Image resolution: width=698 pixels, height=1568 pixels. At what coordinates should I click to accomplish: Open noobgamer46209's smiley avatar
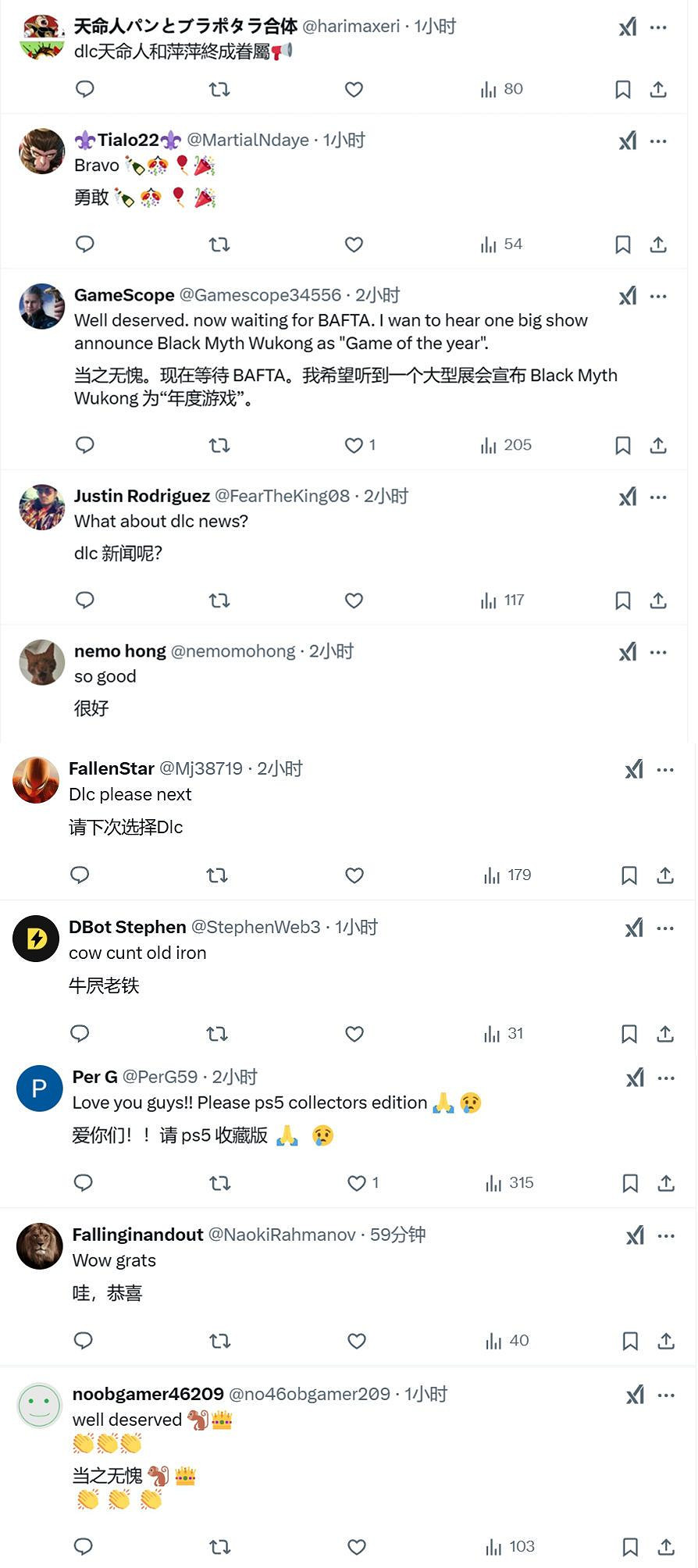(39, 1406)
